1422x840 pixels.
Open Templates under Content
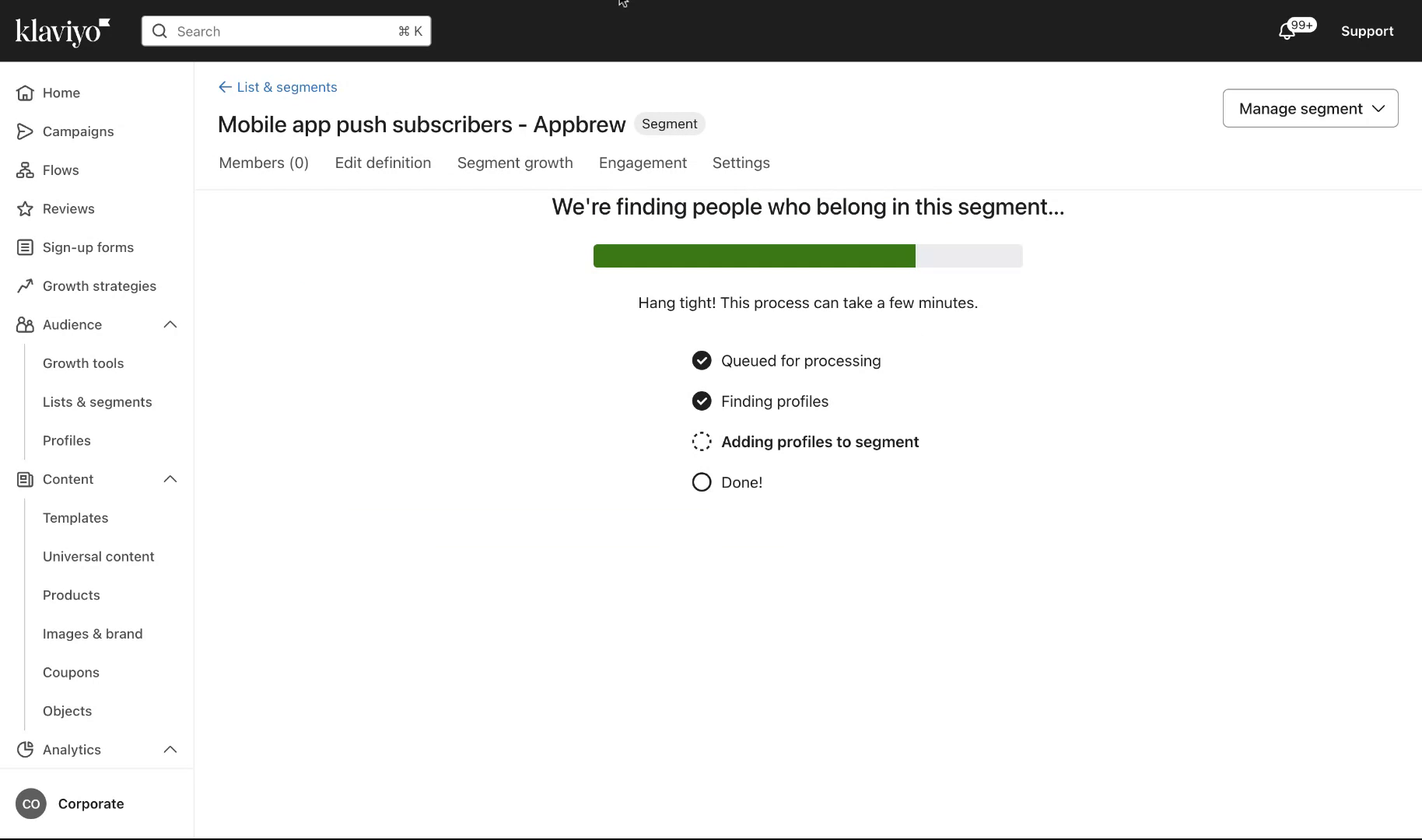pos(75,518)
